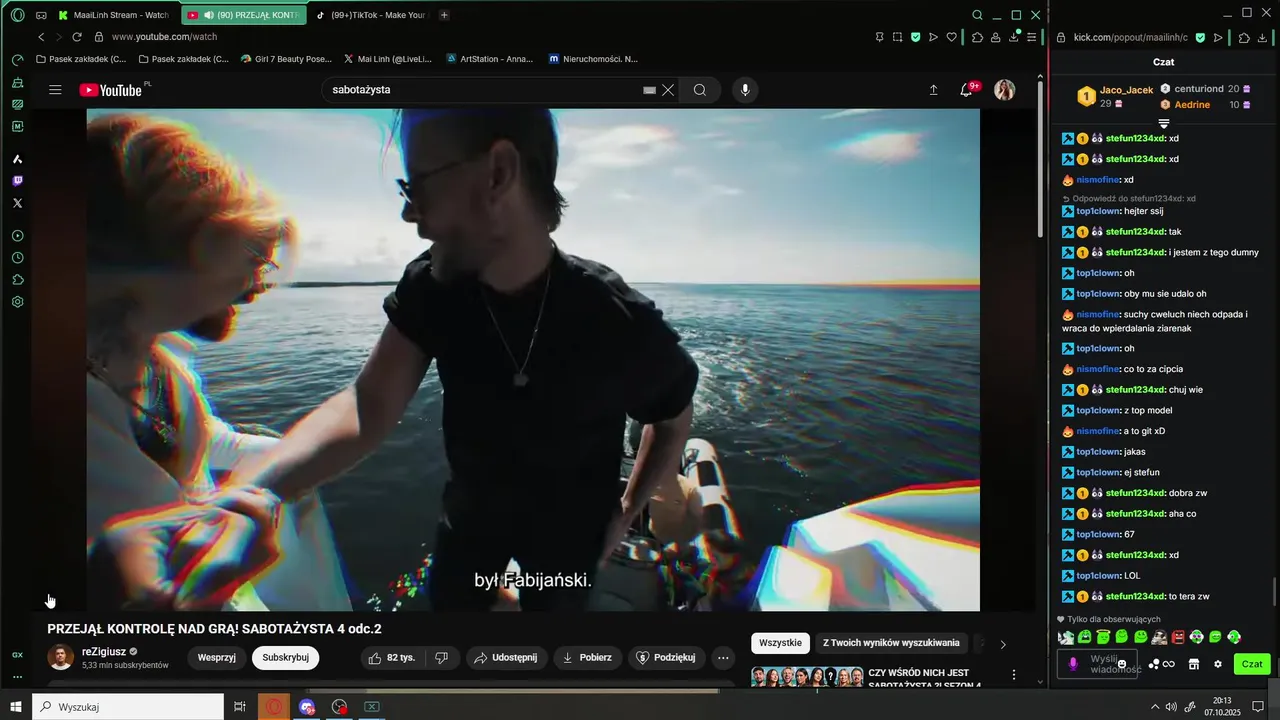The image size is (1280, 720).
Task: Open the three-dot more actions menu under video
Action: 723,658
